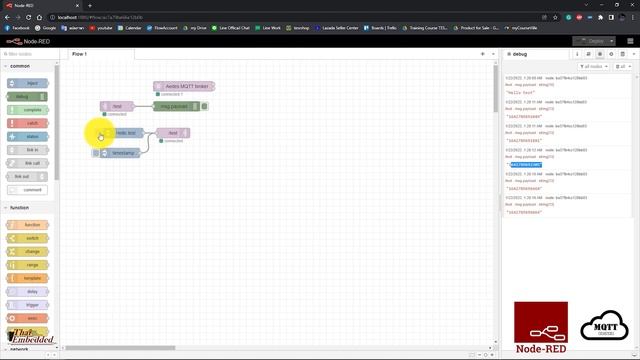Select the exec node in the palette
This screenshot has height=360, width=640.
(x=28, y=318)
